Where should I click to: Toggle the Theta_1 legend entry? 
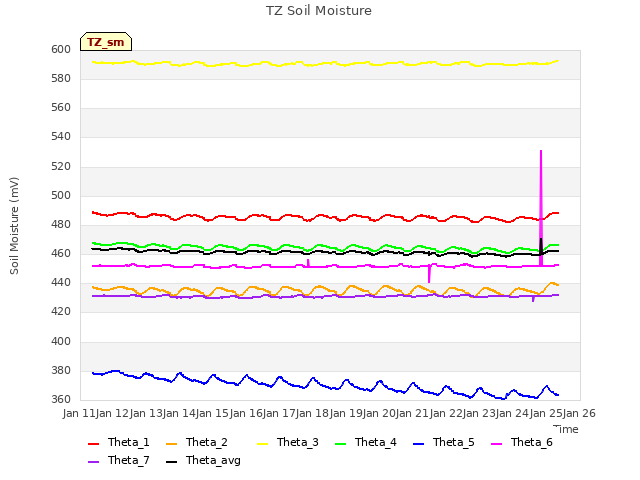coord(119,442)
